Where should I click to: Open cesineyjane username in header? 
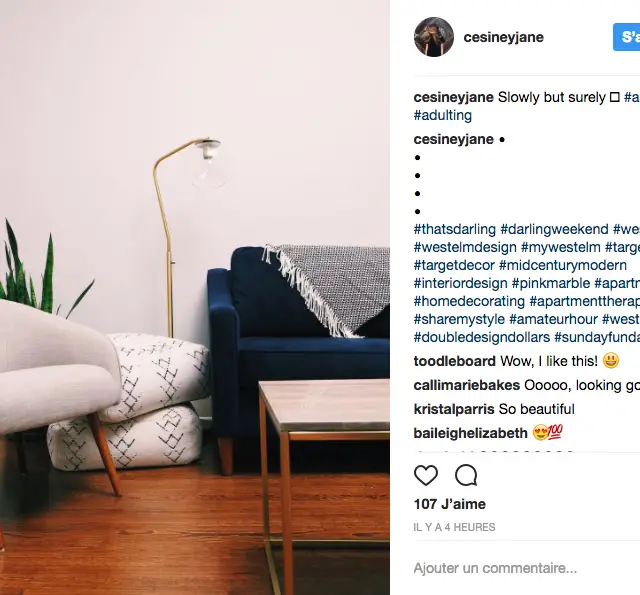[503, 37]
